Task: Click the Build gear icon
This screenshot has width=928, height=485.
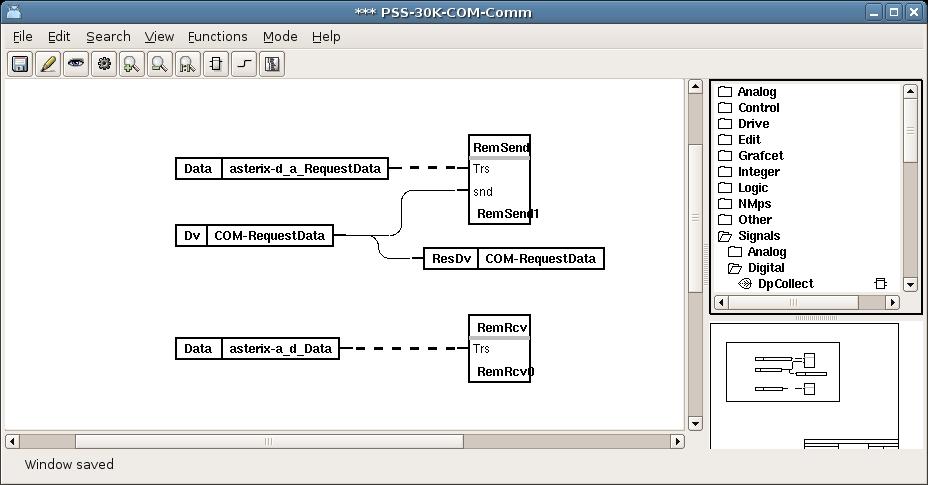Action: tap(104, 64)
